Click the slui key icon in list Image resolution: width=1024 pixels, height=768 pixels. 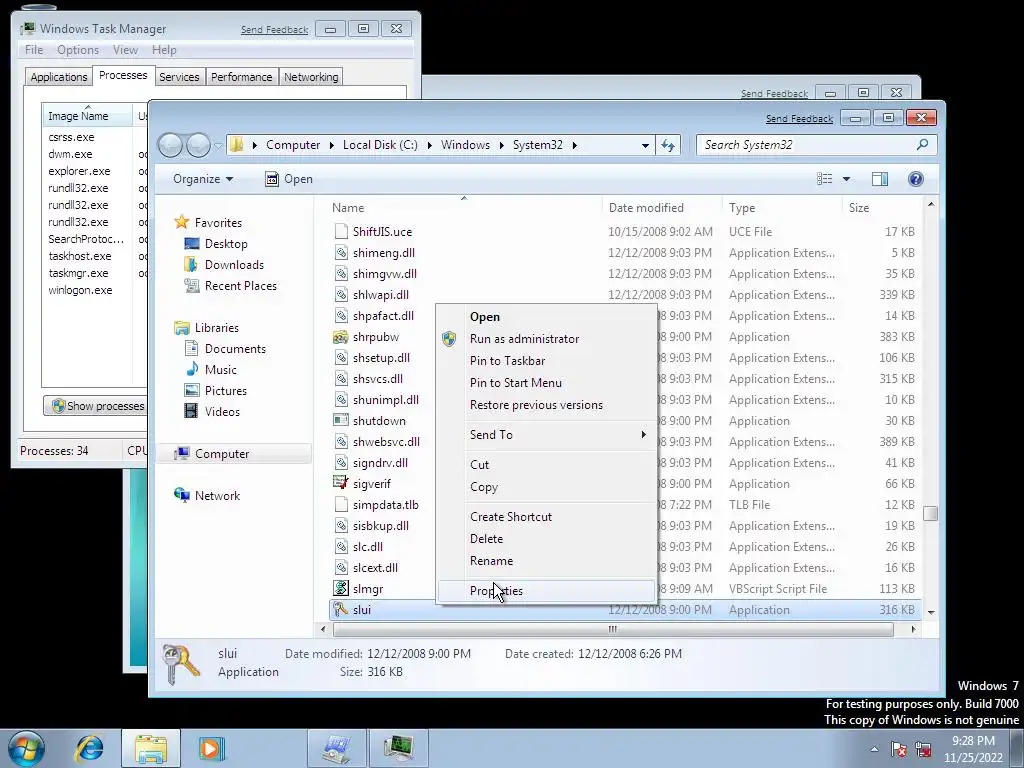pos(340,609)
